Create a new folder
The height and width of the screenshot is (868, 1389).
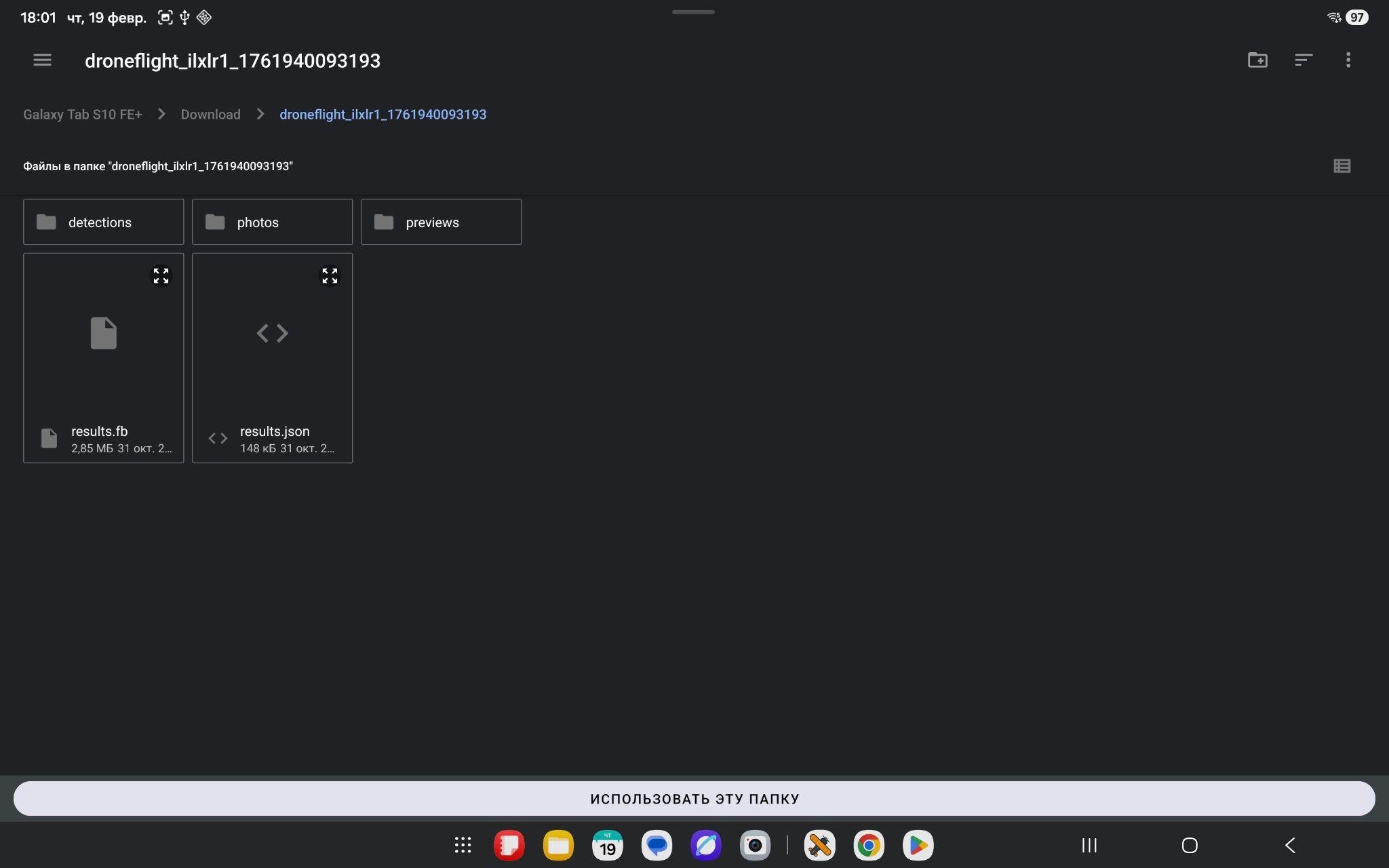tap(1257, 60)
